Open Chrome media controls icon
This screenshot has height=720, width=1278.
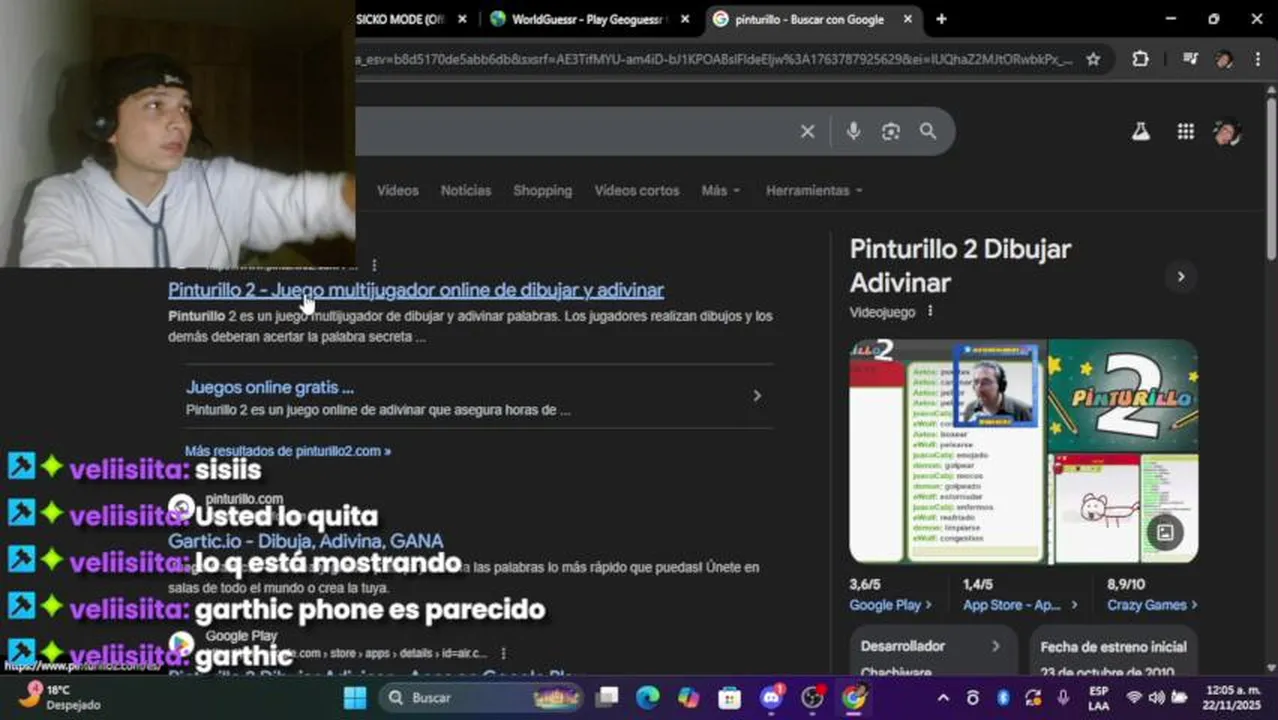pos(1190,59)
